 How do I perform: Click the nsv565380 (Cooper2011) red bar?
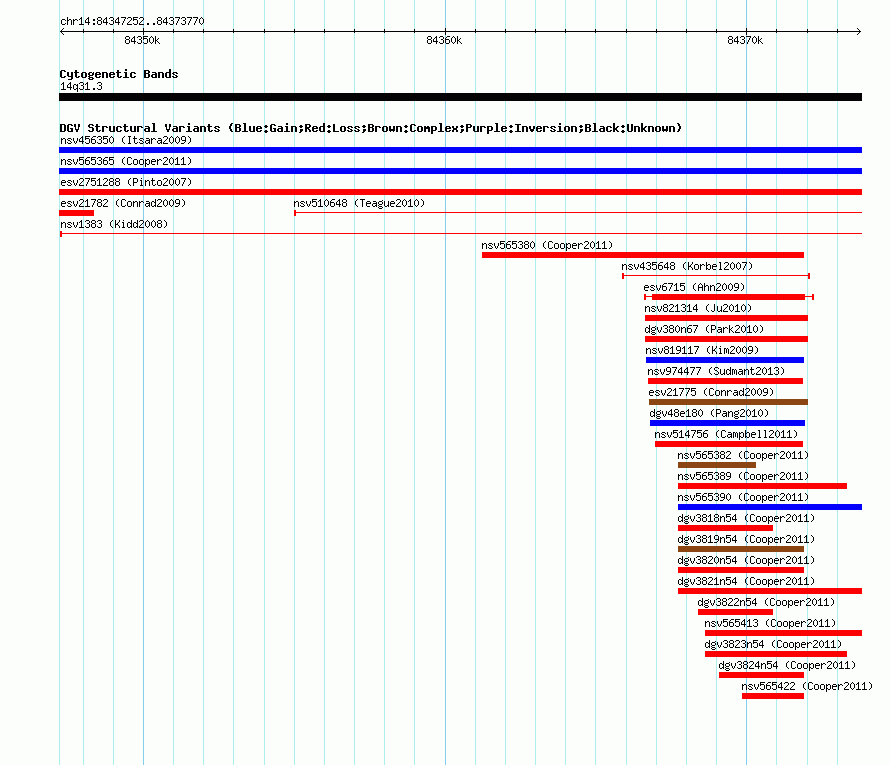[x=643, y=255]
